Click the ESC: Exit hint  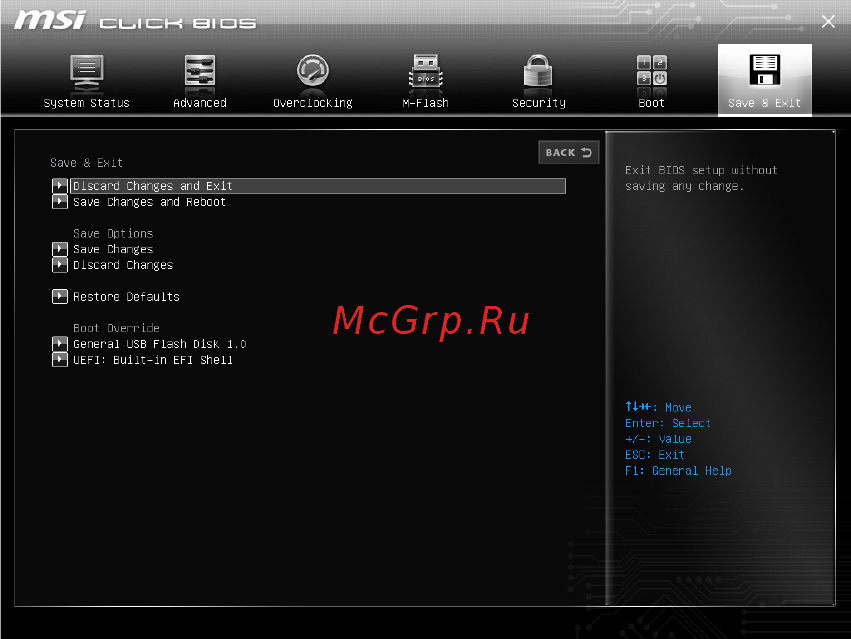click(655, 455)
